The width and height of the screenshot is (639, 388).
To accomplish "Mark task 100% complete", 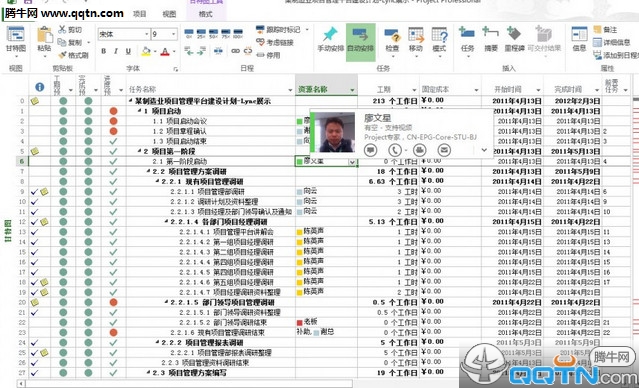I will 238,34.
